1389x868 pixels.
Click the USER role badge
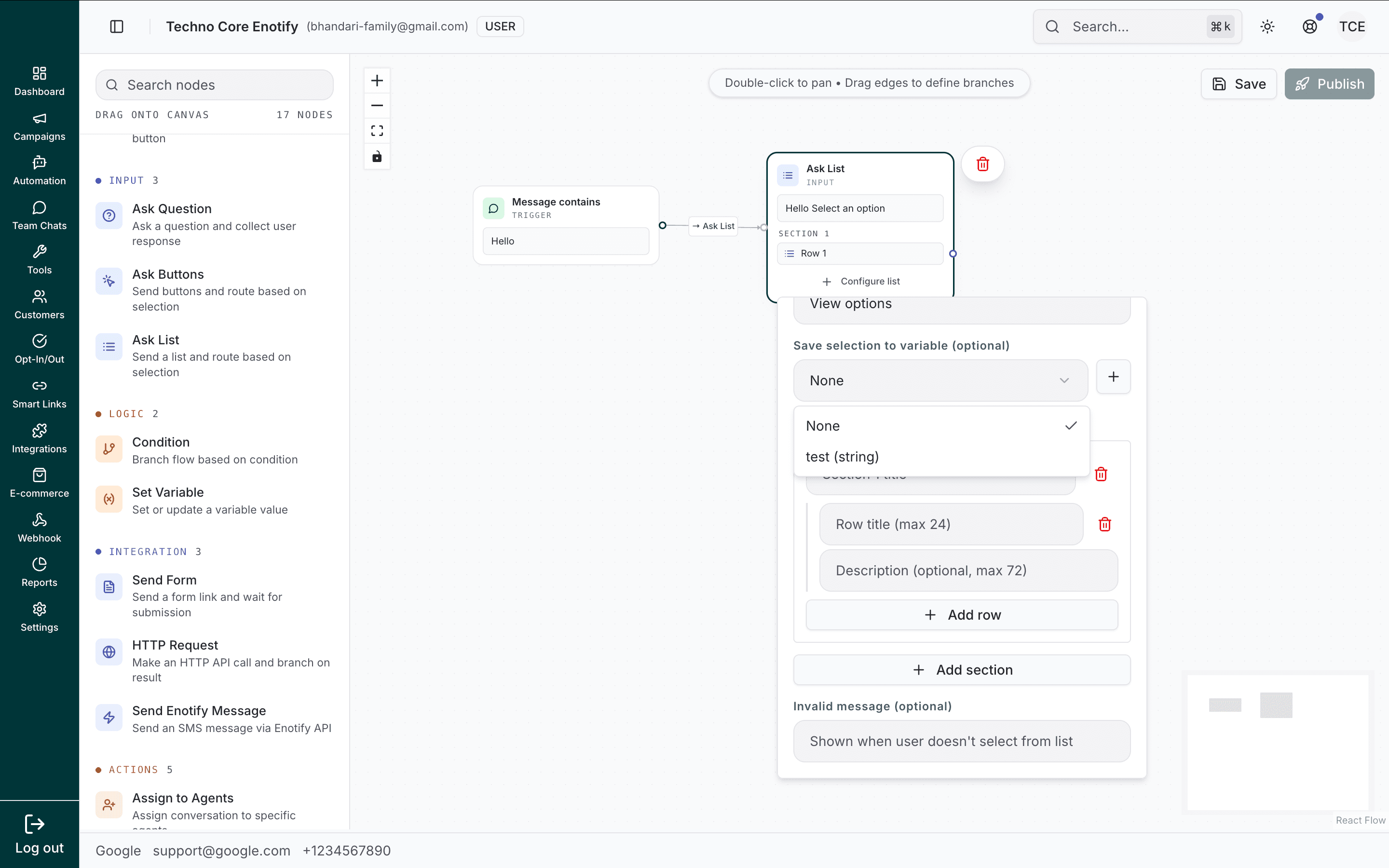coord(500,27)
